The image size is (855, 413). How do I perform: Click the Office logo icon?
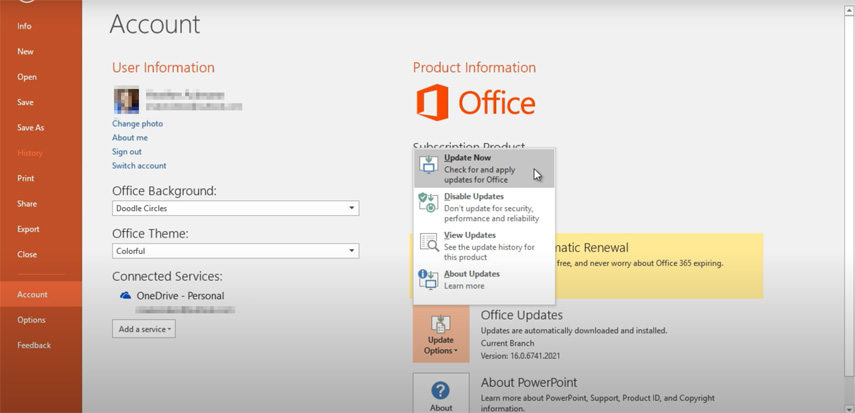(x=432, y=102)
